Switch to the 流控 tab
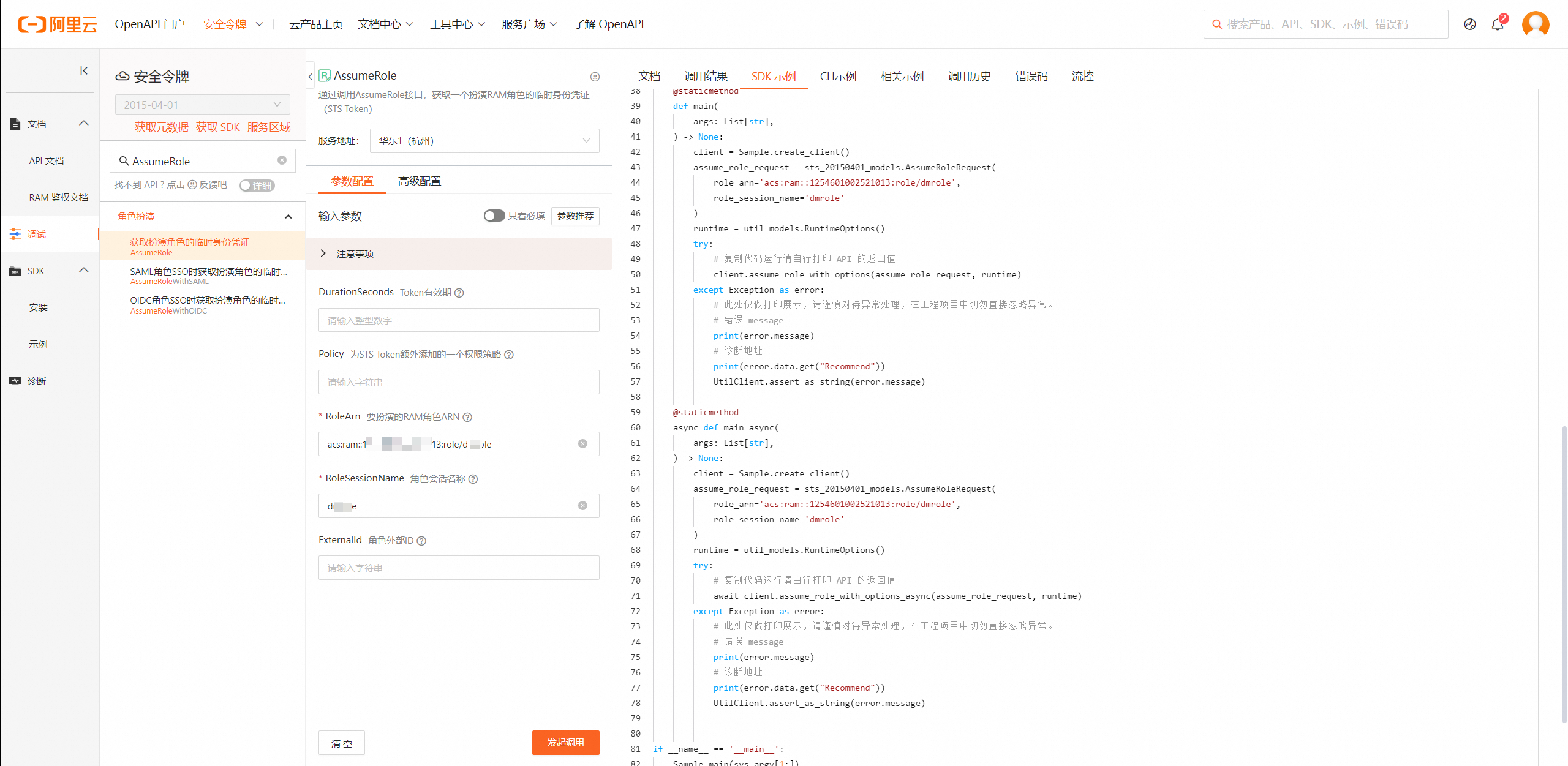Image resolution: width=1568 pixels, height=766 pixels. point(1082,77)
